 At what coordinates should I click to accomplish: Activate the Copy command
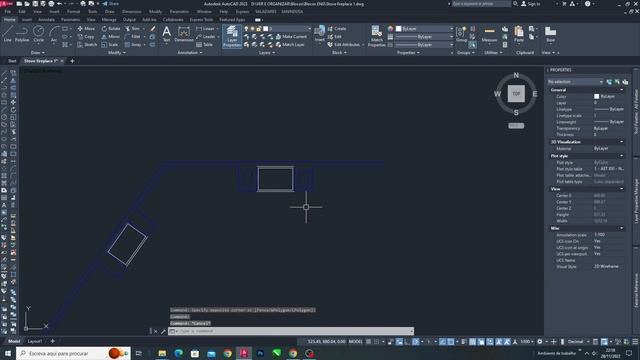[86, 36]
